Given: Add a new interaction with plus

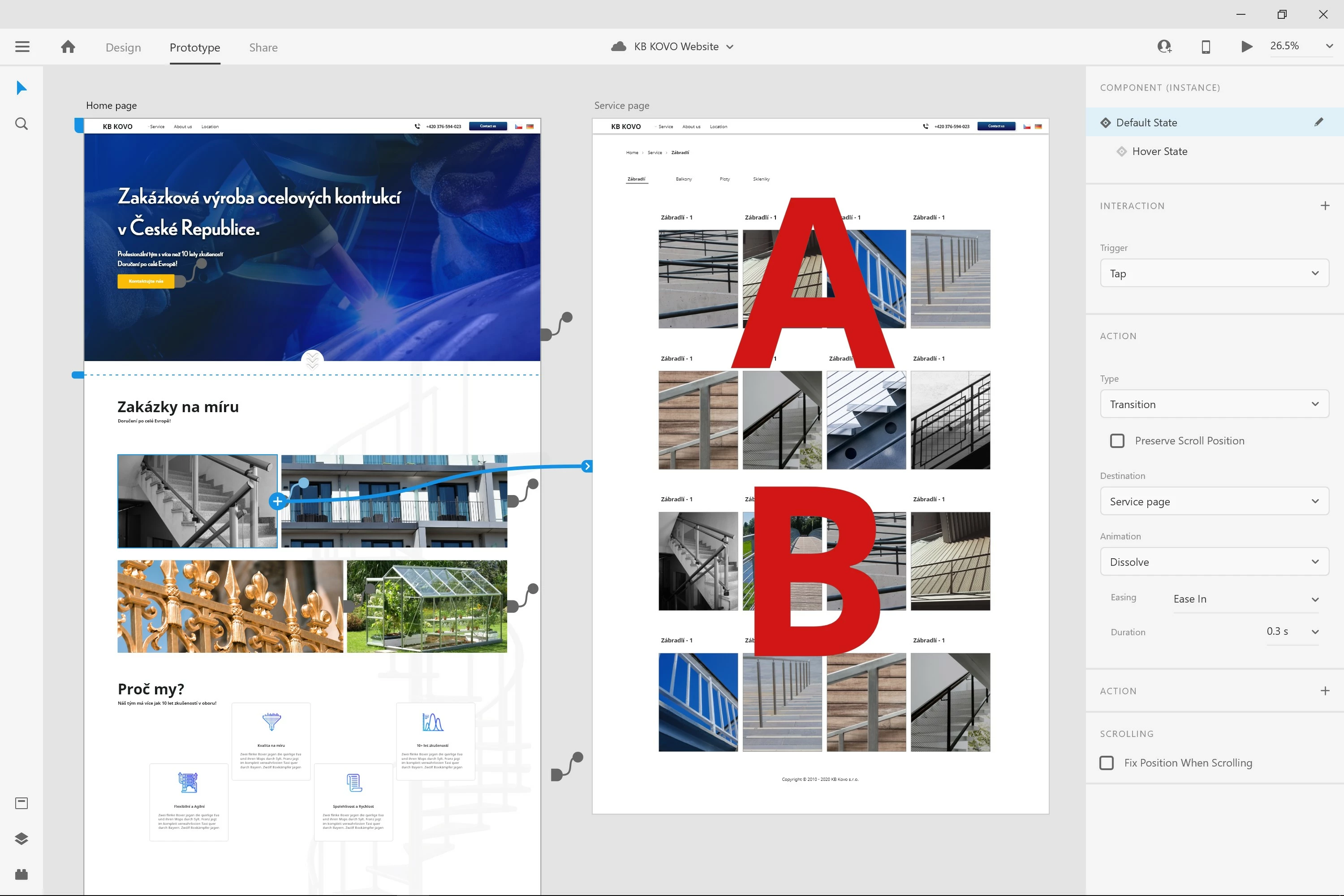Looking at the screenshot, I should pos(1325,206).
